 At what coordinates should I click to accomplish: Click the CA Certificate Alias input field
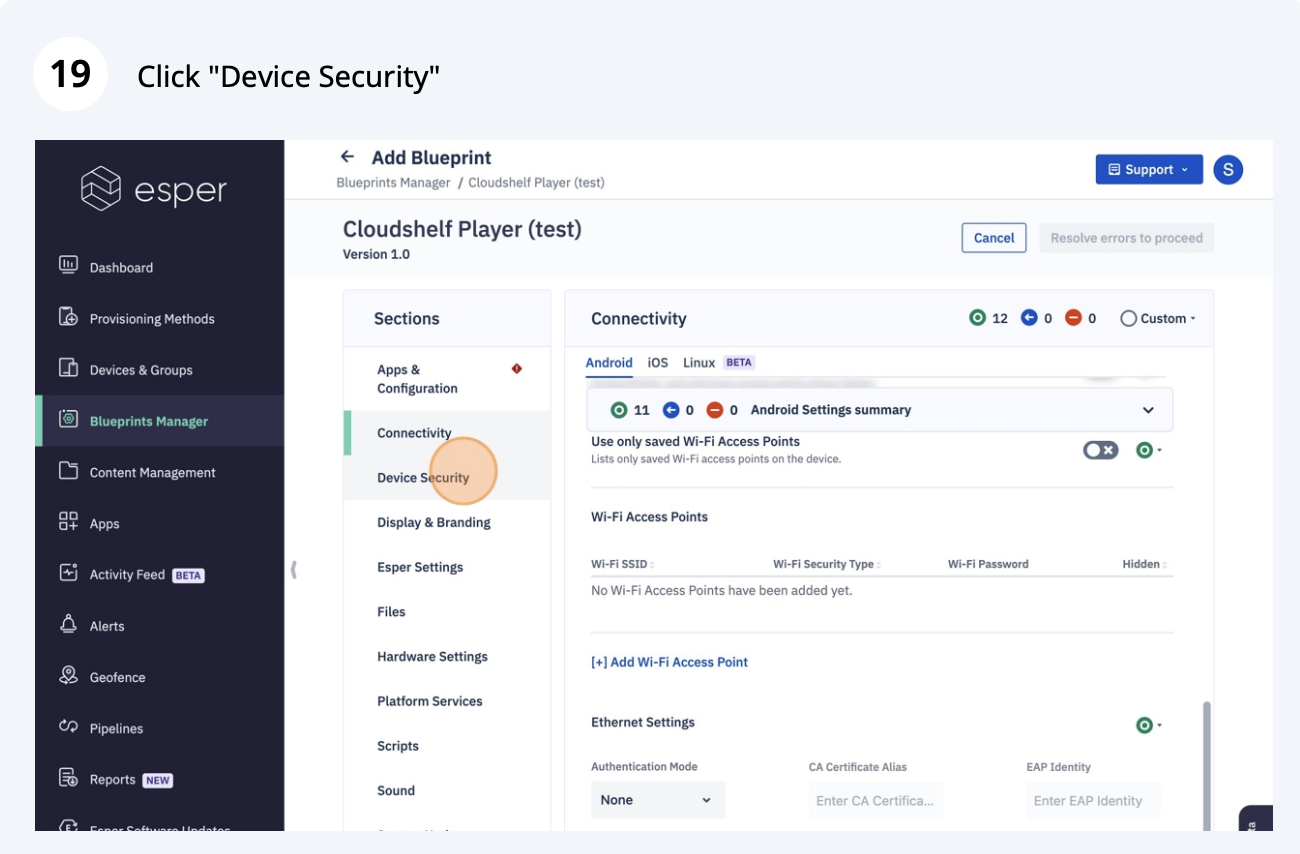click(875, 800)
